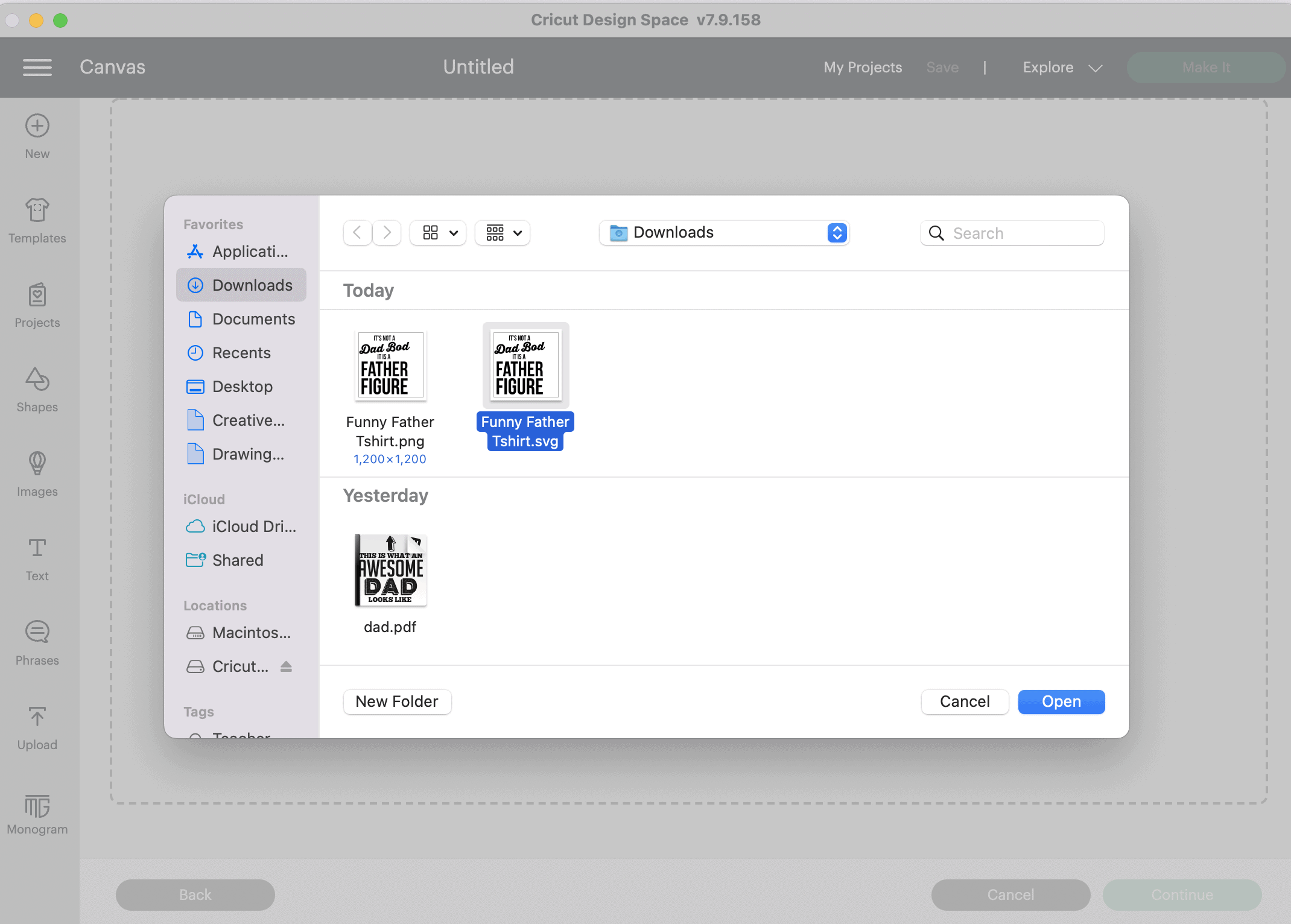Open the group-by options dropdown

[x=503, y=233]
